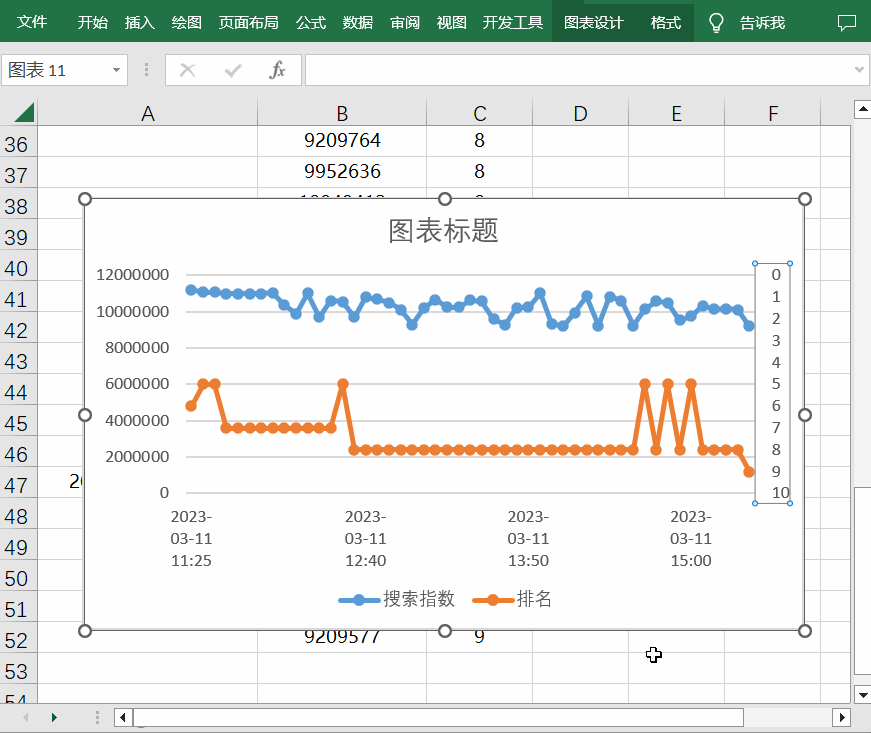Image resolution: width=871 pixels, height=733 pixels.
Task: Select column E header
Action: tap(676, 113)
